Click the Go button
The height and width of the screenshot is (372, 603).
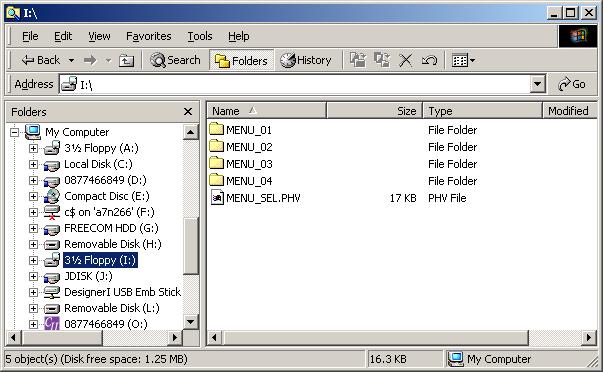pos(572,84)
